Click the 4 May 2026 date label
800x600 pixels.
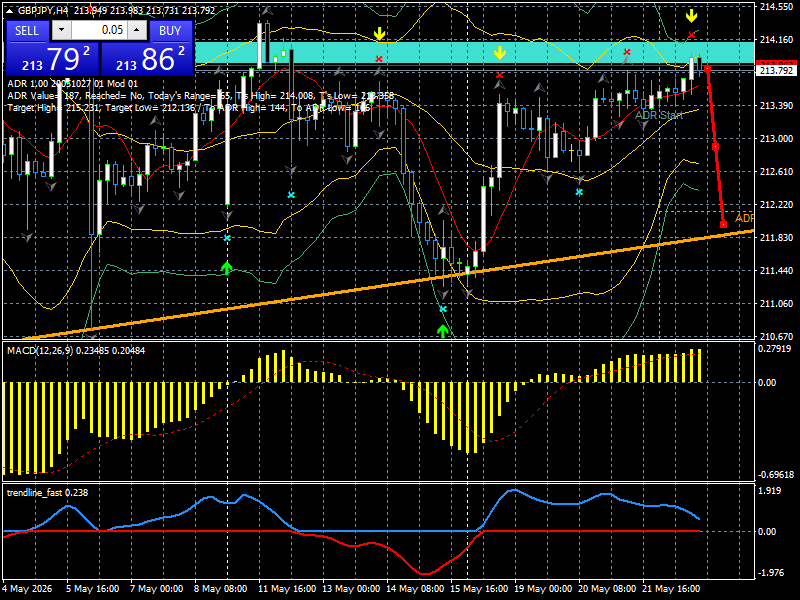click(27, 589)
